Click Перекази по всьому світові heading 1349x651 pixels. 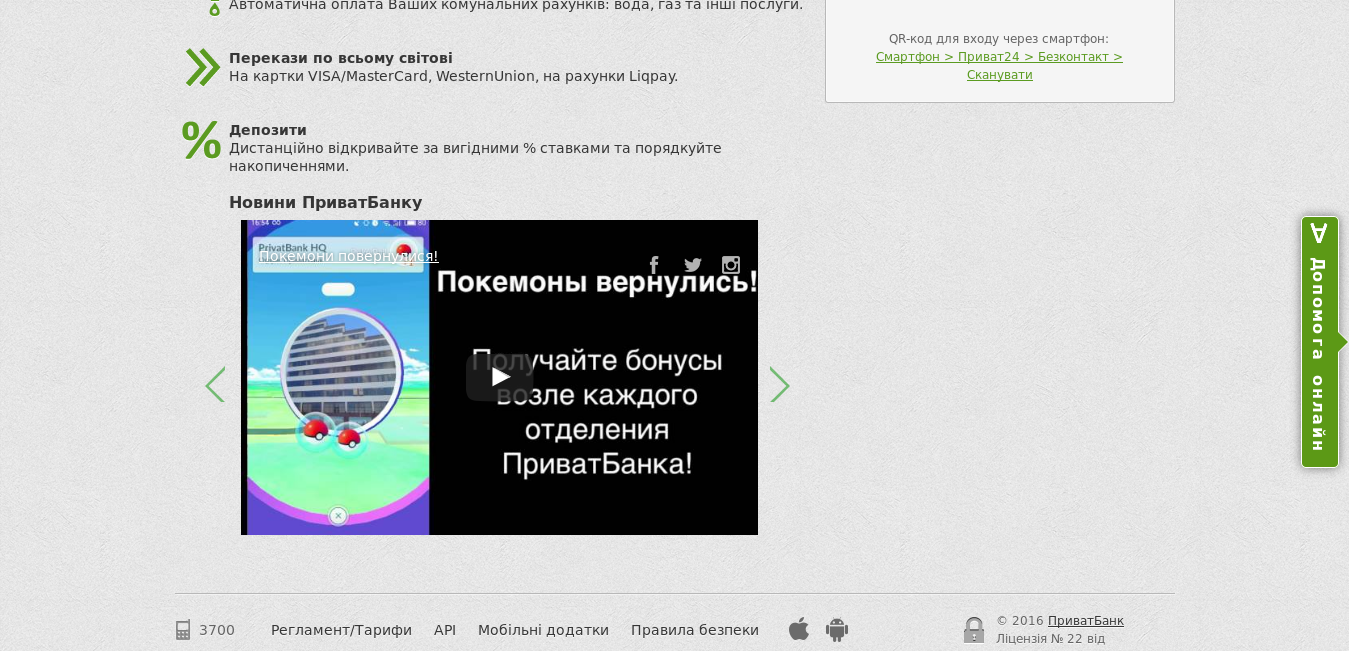(x=341, y=58)
